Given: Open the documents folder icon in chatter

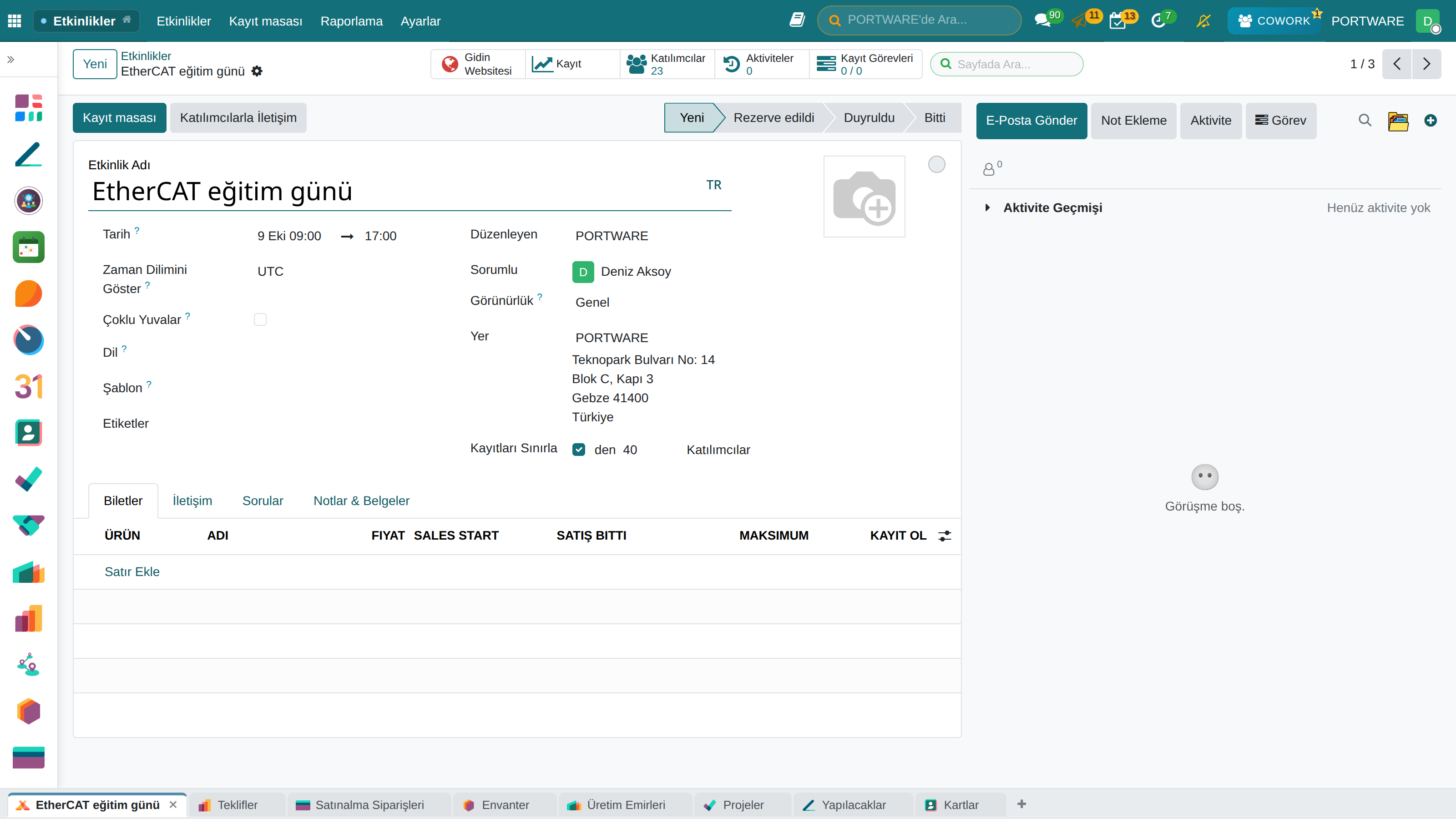Looking at the screenshot, I should tap(1398, 121).
